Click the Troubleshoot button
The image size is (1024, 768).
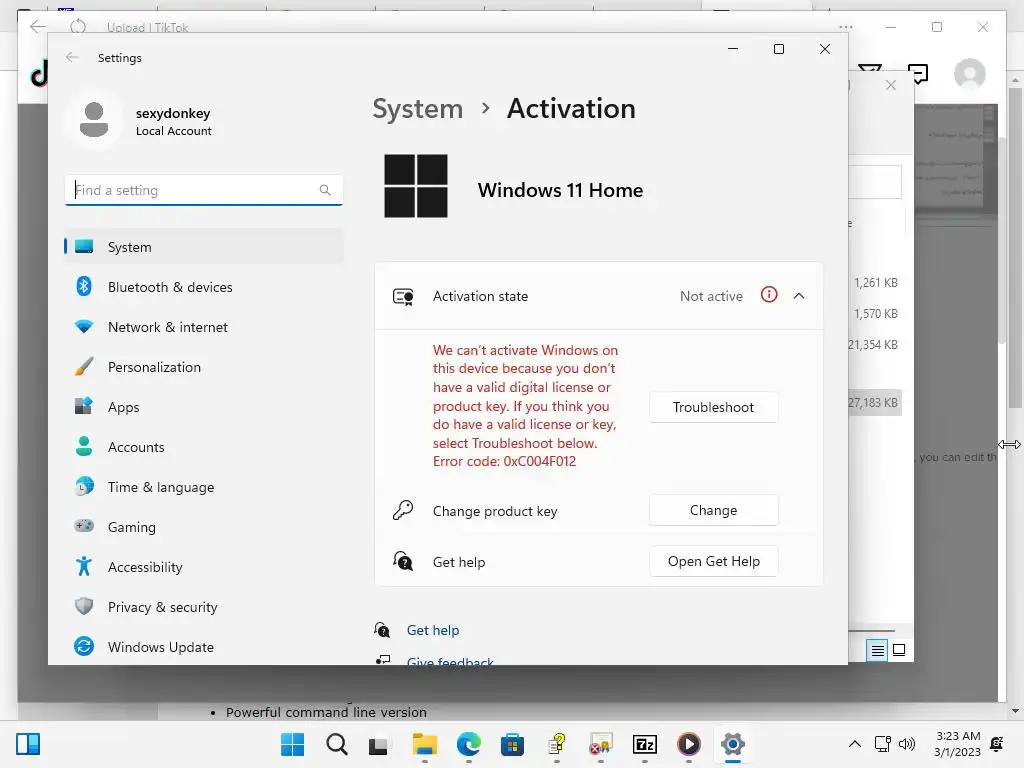(x=714, y=407)
